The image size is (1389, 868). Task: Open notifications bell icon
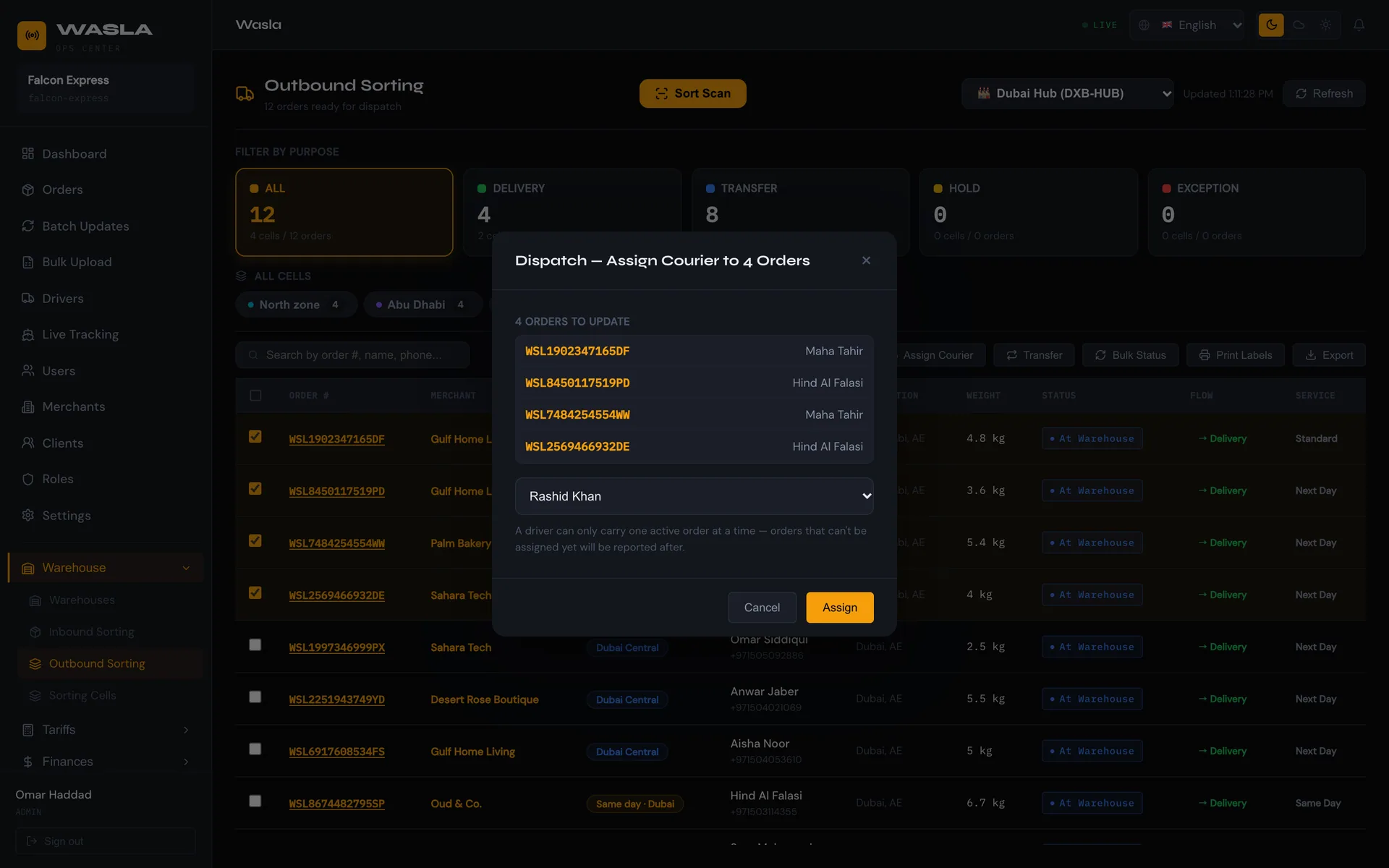[1359, 25]
